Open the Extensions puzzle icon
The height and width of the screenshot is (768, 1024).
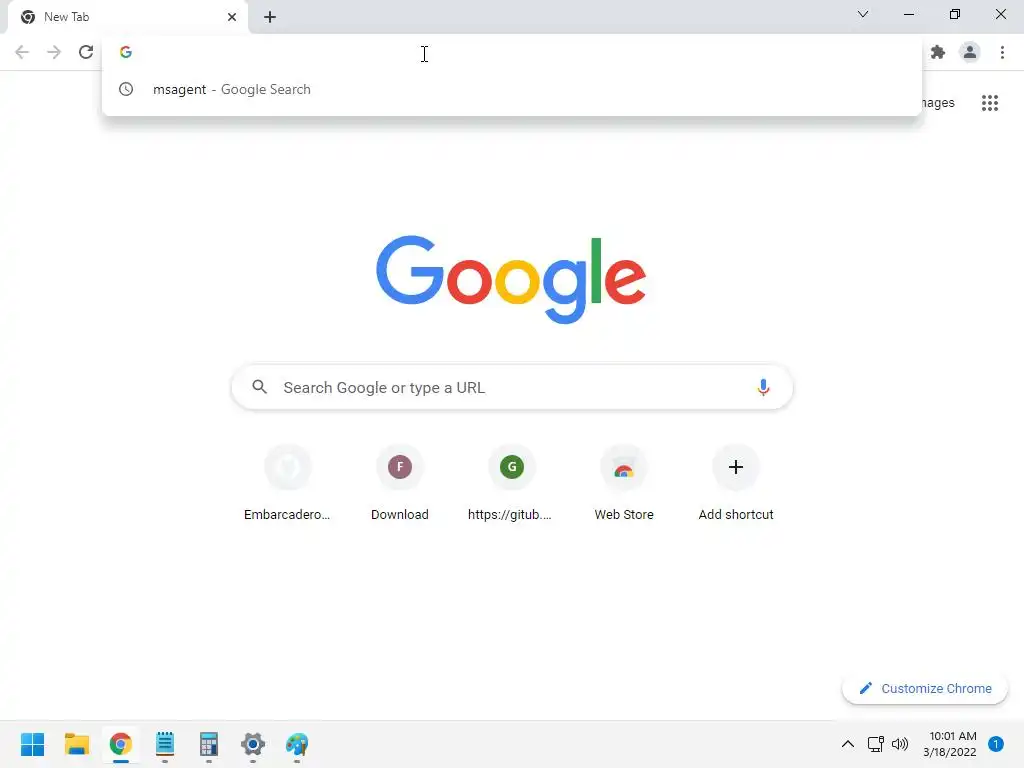tap(938, 52)
